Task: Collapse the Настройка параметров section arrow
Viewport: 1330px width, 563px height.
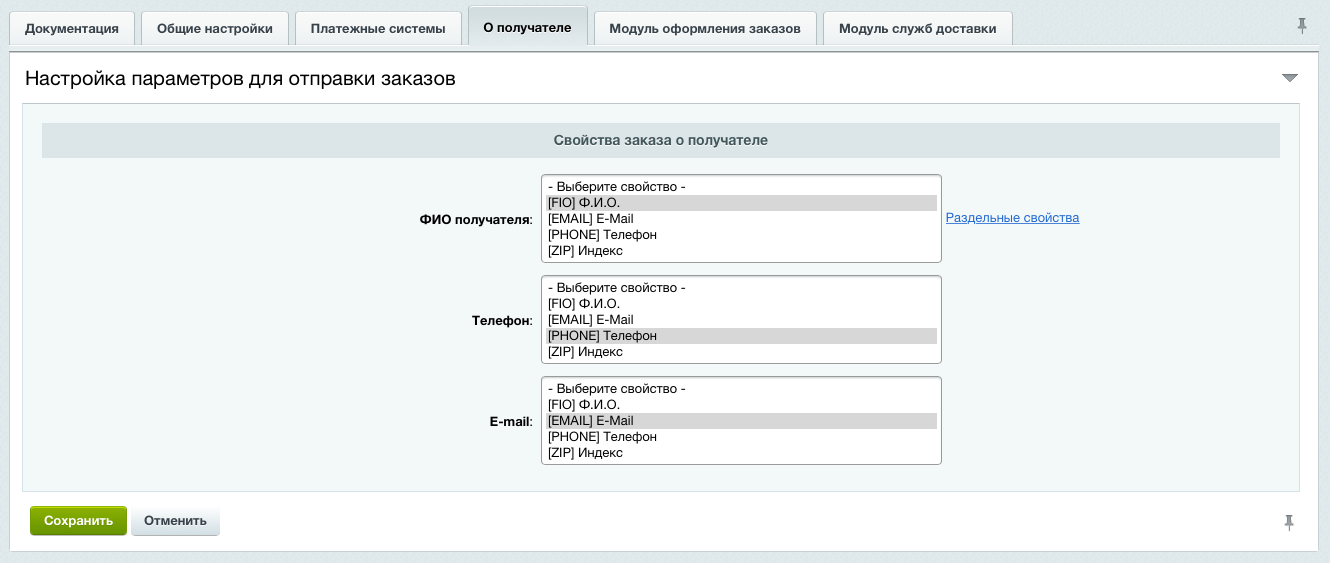Action: 1289,78
